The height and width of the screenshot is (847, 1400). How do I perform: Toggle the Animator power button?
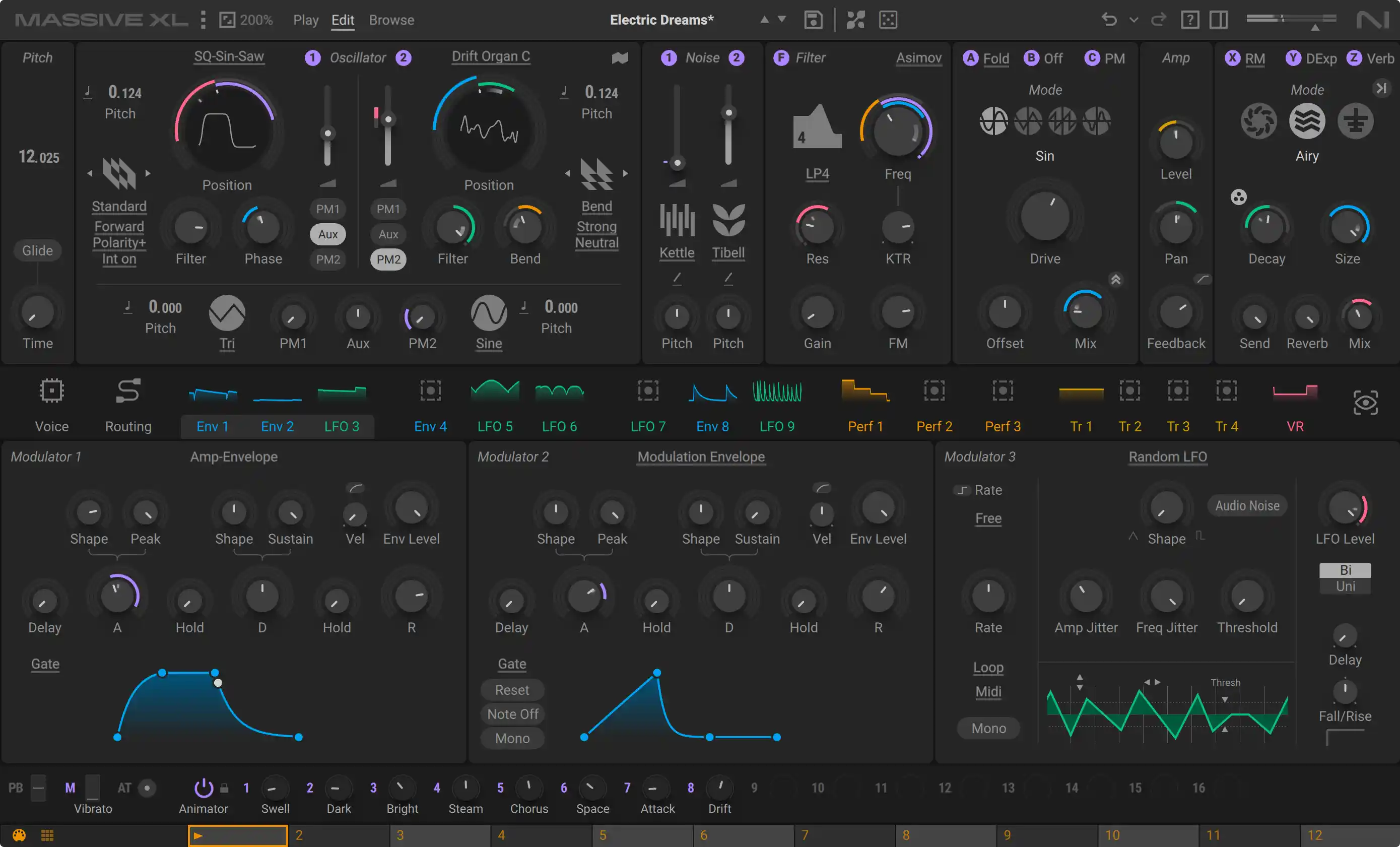(x=204, y=788)
